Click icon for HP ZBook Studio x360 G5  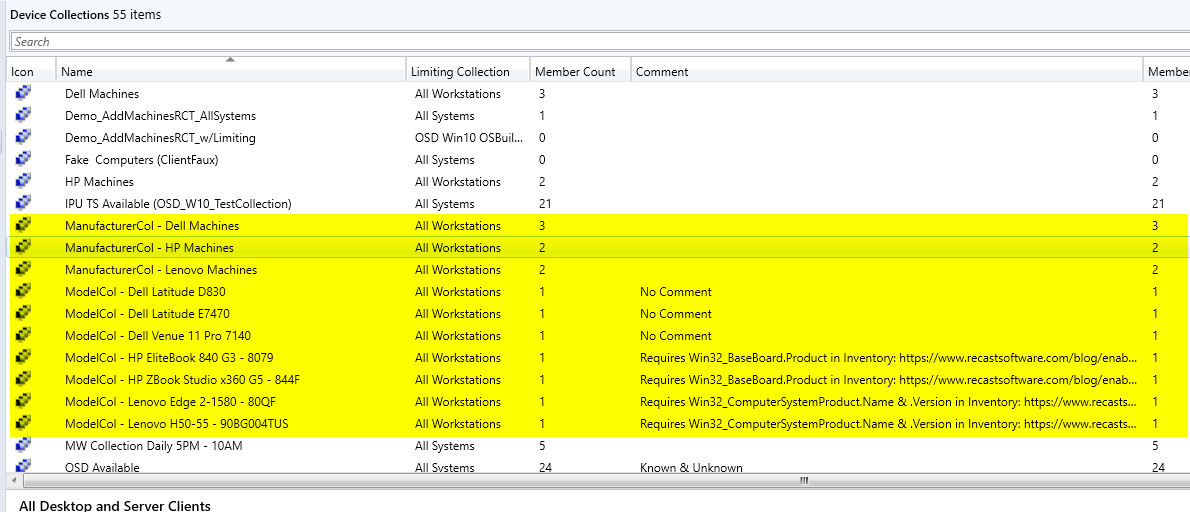(23, 379)
